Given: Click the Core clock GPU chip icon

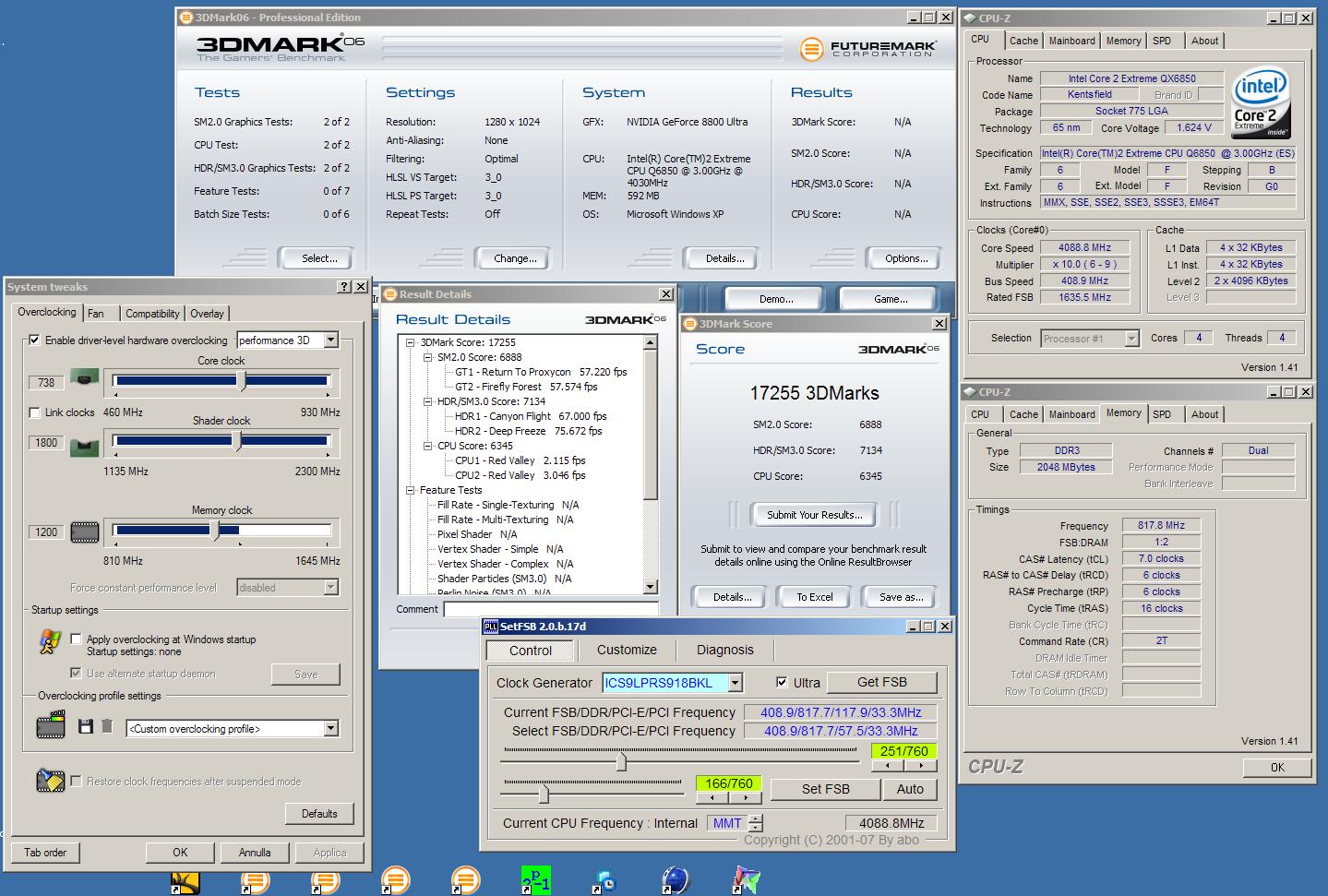Looking at the screenshot, I should click(x=85, y=379).
